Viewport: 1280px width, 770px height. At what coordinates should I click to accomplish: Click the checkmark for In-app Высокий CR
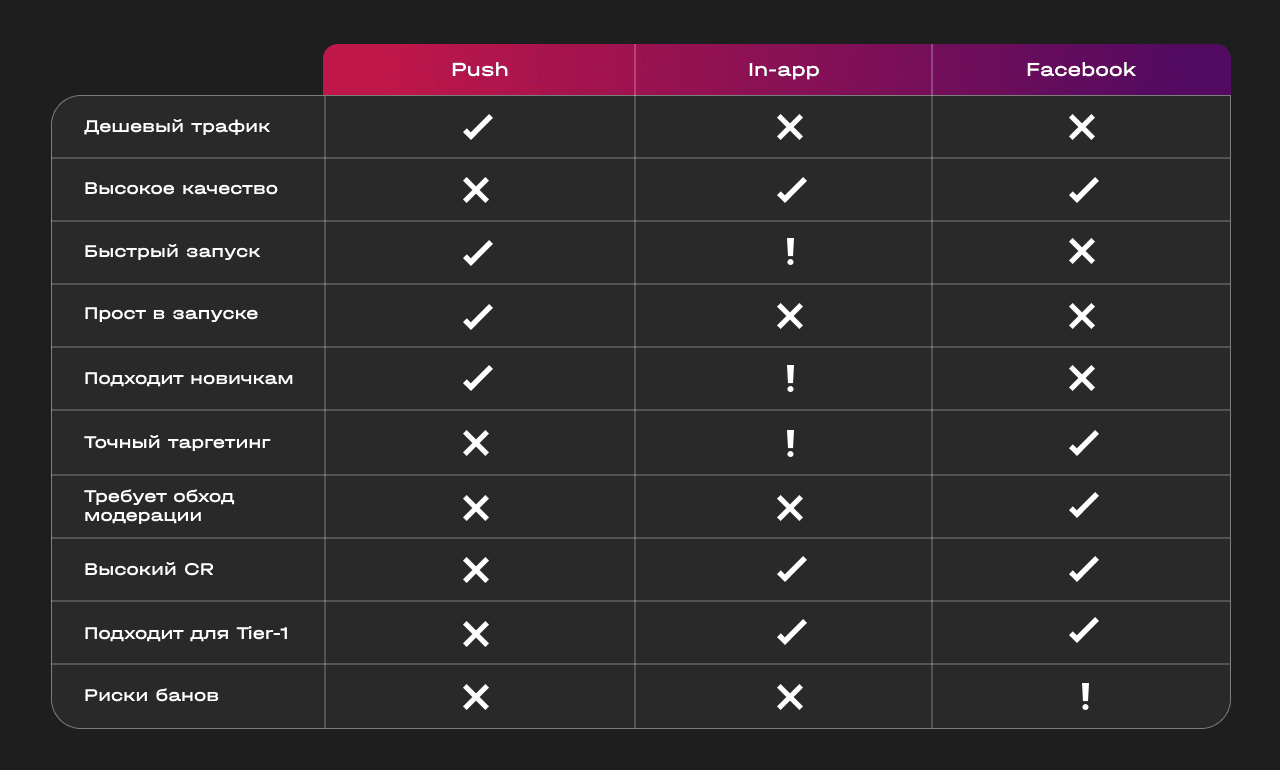(791, 569)
